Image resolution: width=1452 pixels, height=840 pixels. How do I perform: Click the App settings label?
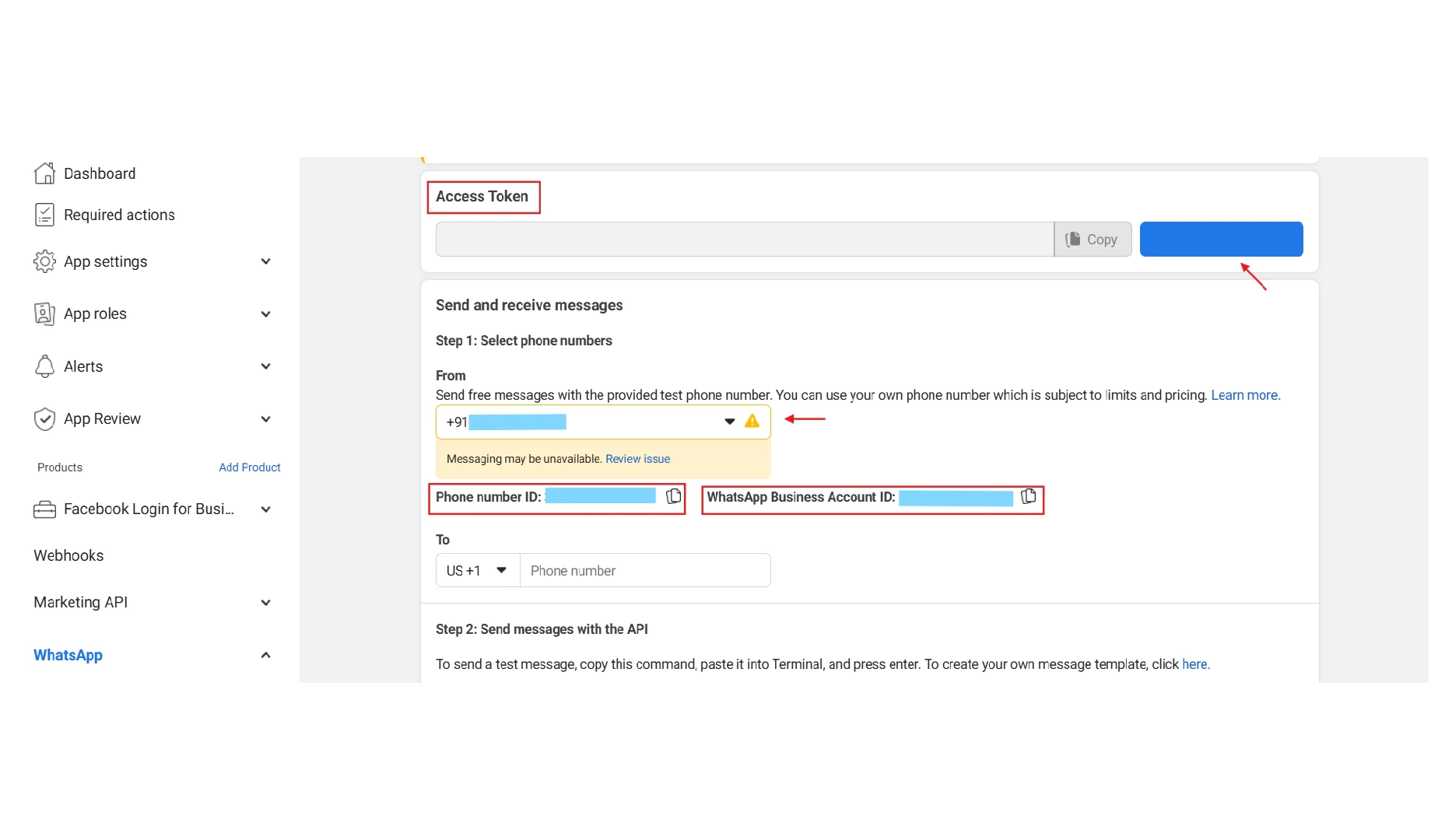click(105, 261)
